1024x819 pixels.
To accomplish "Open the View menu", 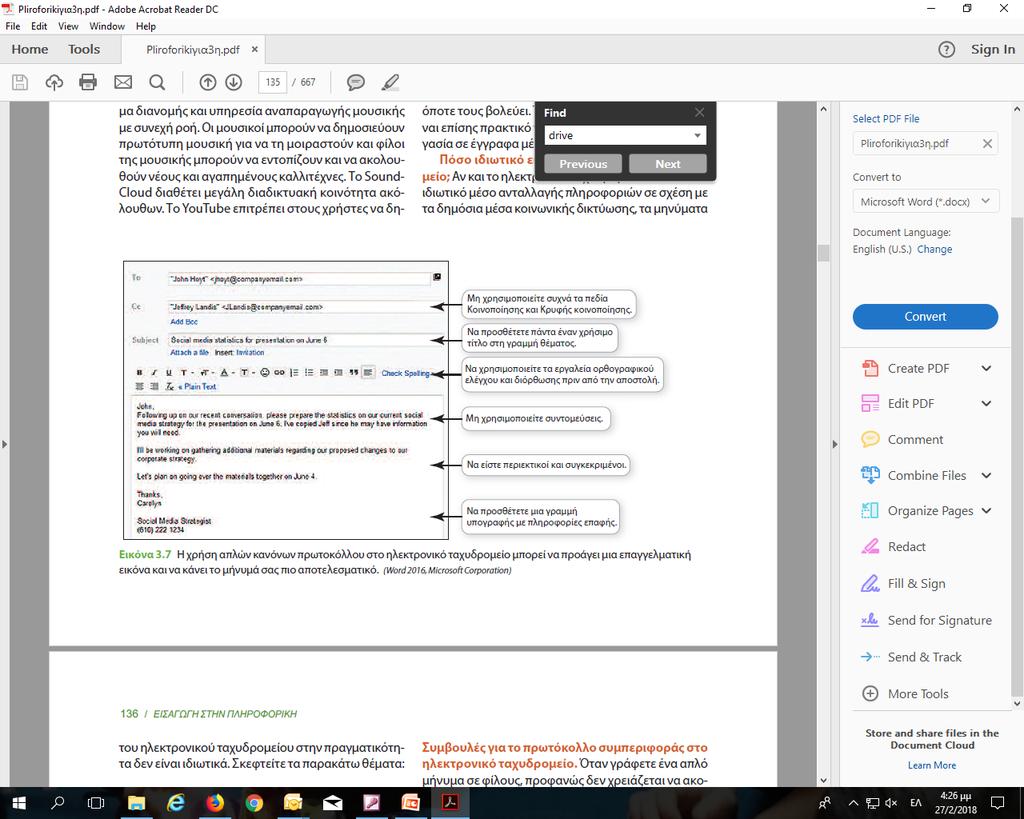I will [x=68, y=26].
